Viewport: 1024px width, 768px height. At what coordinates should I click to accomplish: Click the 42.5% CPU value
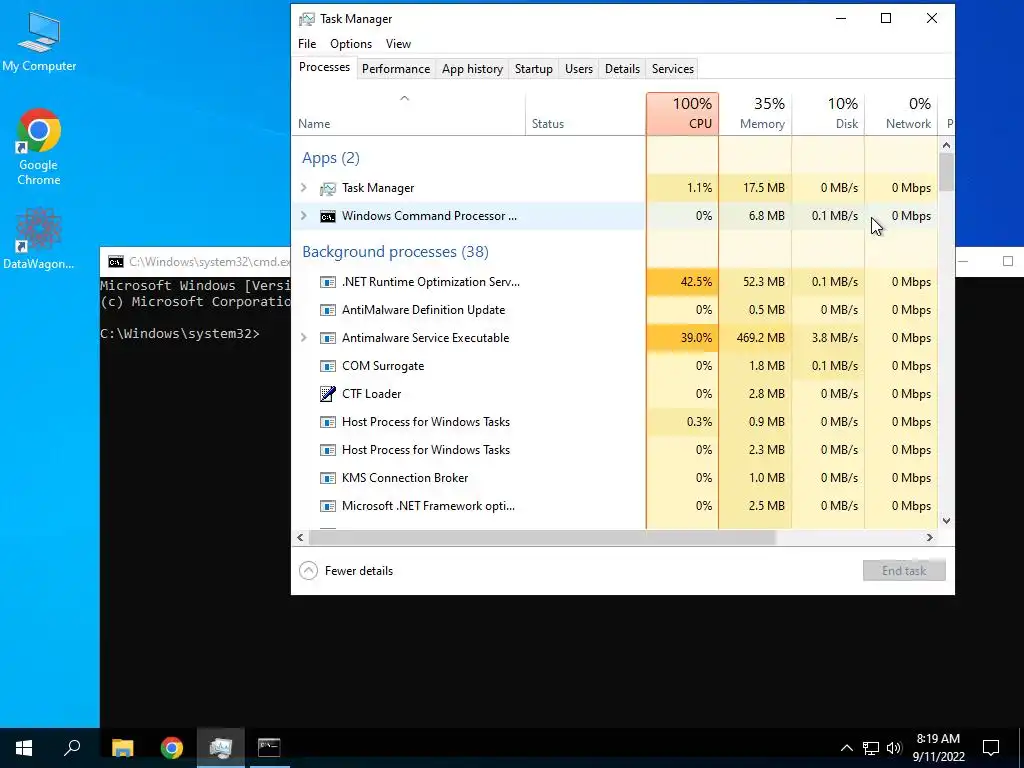pyautogui.click(x=696, y=282)
